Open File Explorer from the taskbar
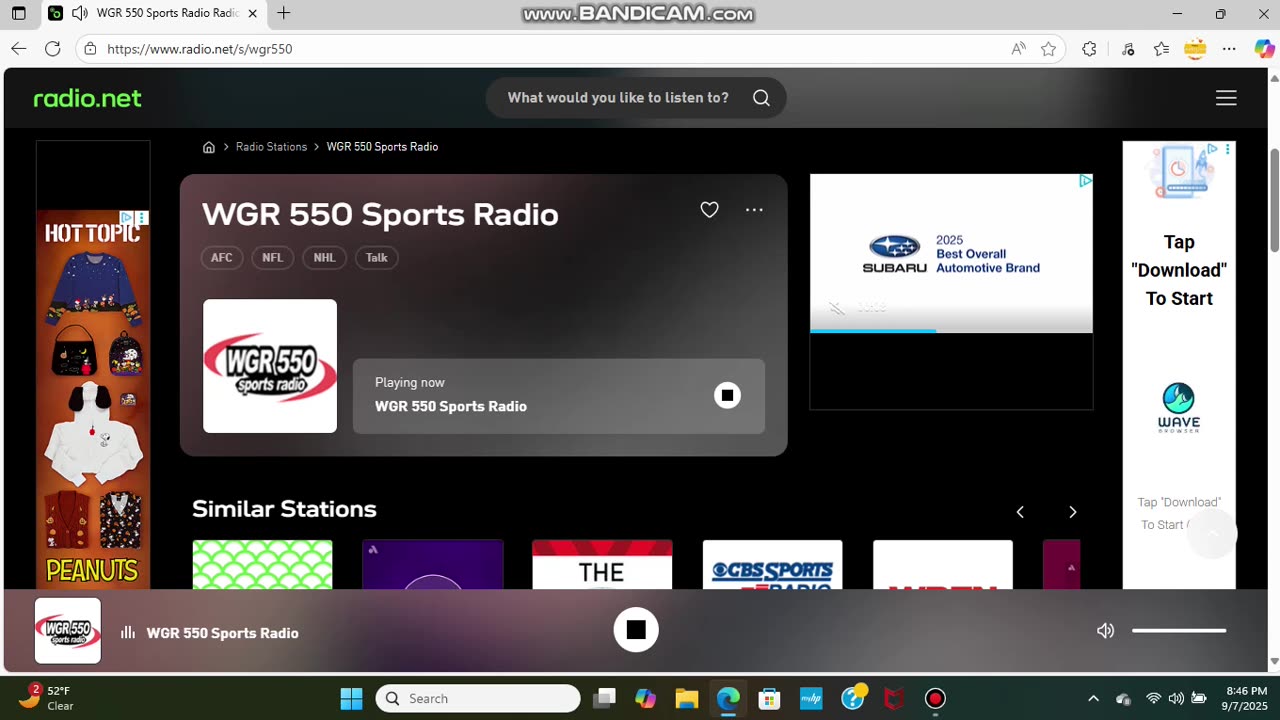Viewport: 1280px width, 720px height. [686, 698]
